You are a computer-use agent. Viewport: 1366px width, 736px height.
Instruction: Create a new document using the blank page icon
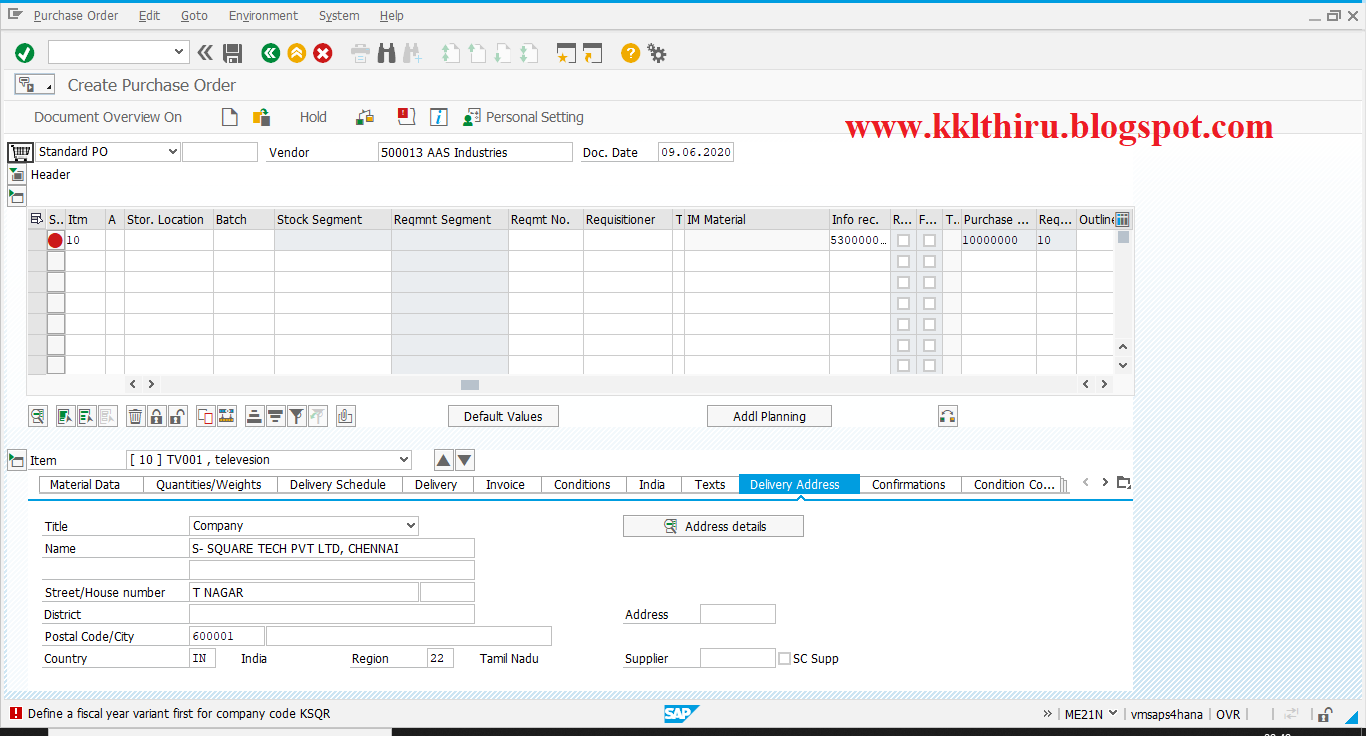(x=230, y=117)
